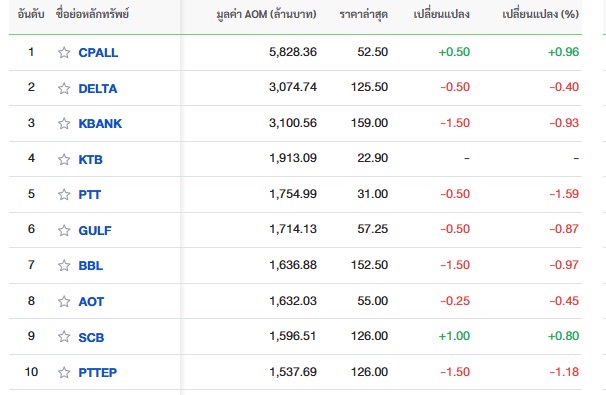This screenshot has width=606, height=395.
Task: Mark KTB as favorite with star
Action: (x=64, y=159)
